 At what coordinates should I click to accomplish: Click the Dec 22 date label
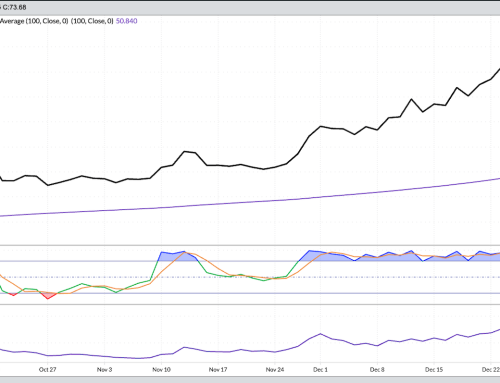[x=491, y=369]
